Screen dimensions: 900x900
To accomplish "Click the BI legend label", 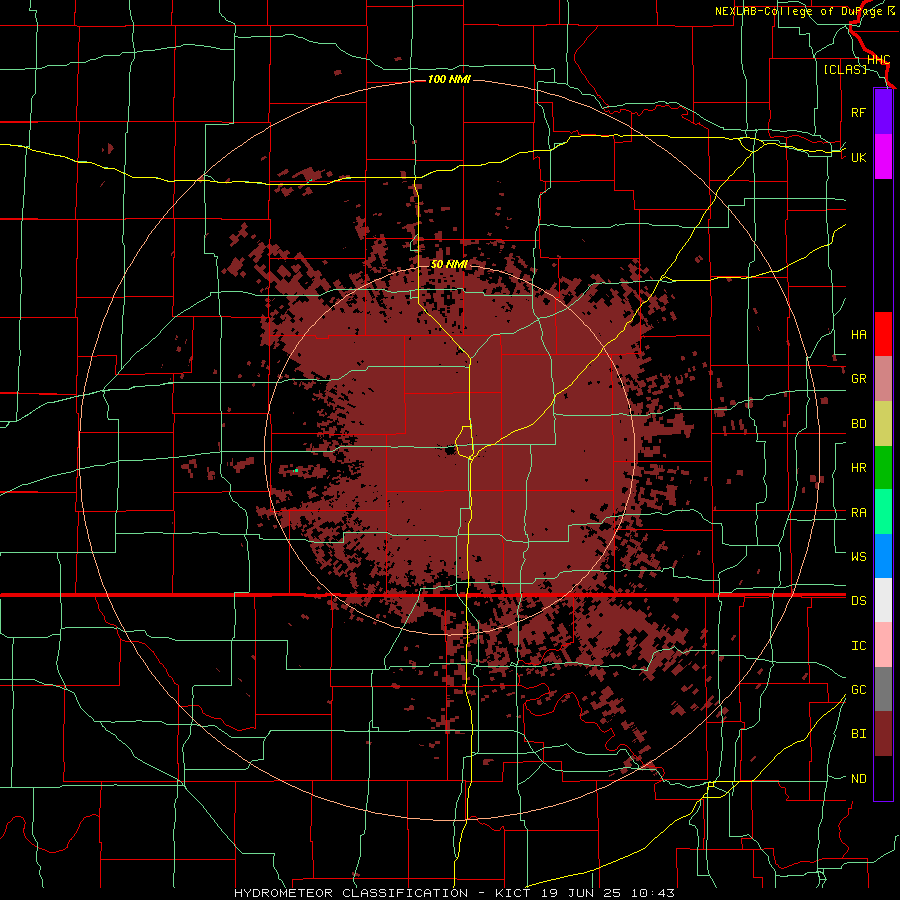I will pyautogui.click(x=858, y=734).
